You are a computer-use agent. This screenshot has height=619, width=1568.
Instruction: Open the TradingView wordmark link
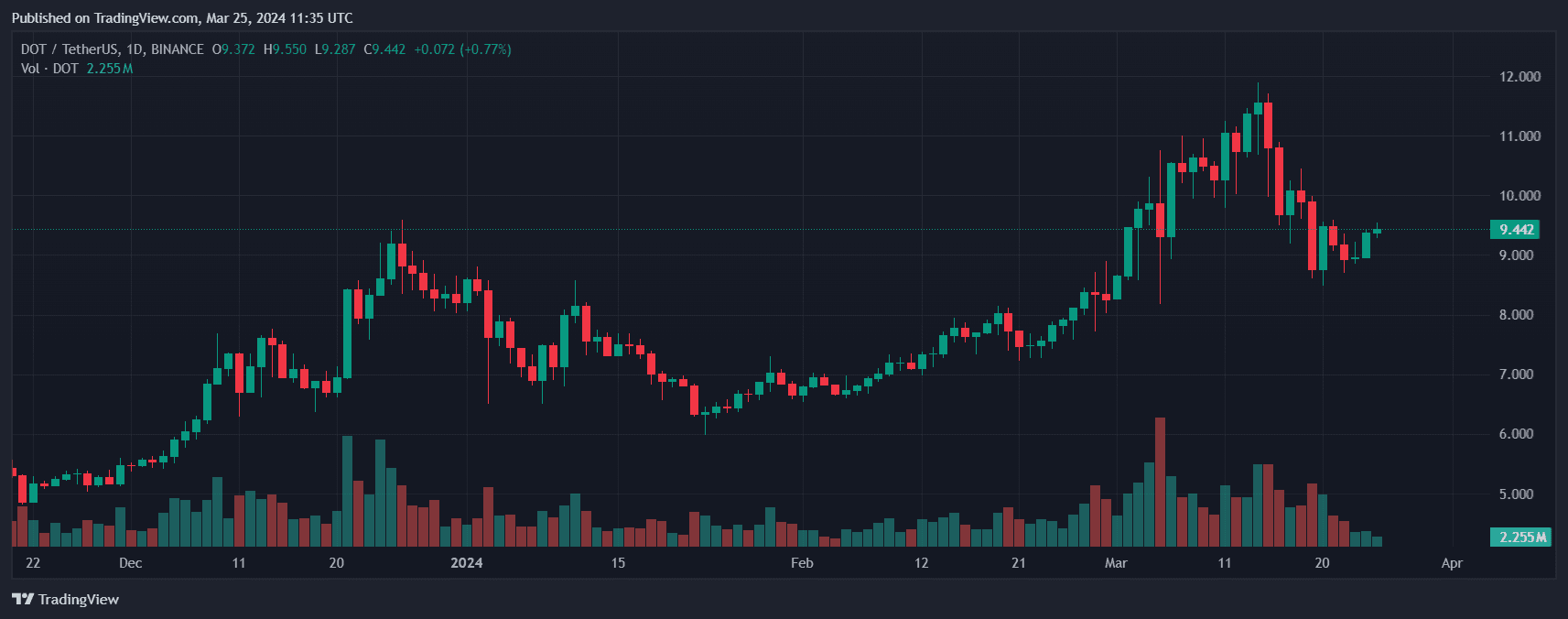click(x=79, y=600)
